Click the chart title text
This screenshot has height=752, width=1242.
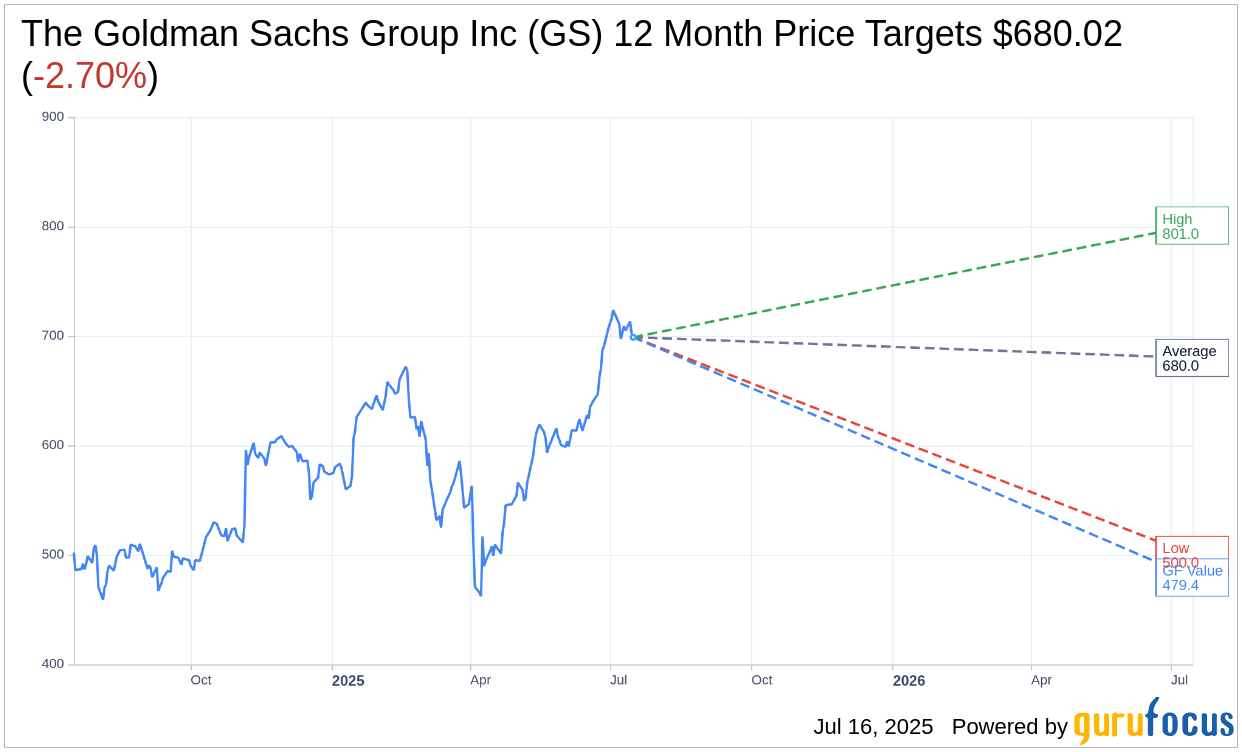pyautogui.click(x=571, y=35)
